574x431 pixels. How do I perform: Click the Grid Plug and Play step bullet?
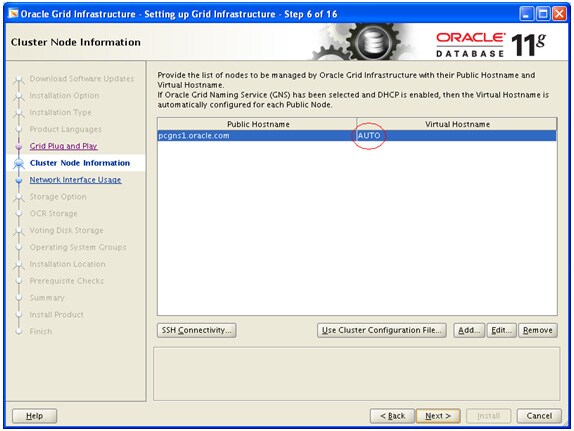[x=19, y=146]
